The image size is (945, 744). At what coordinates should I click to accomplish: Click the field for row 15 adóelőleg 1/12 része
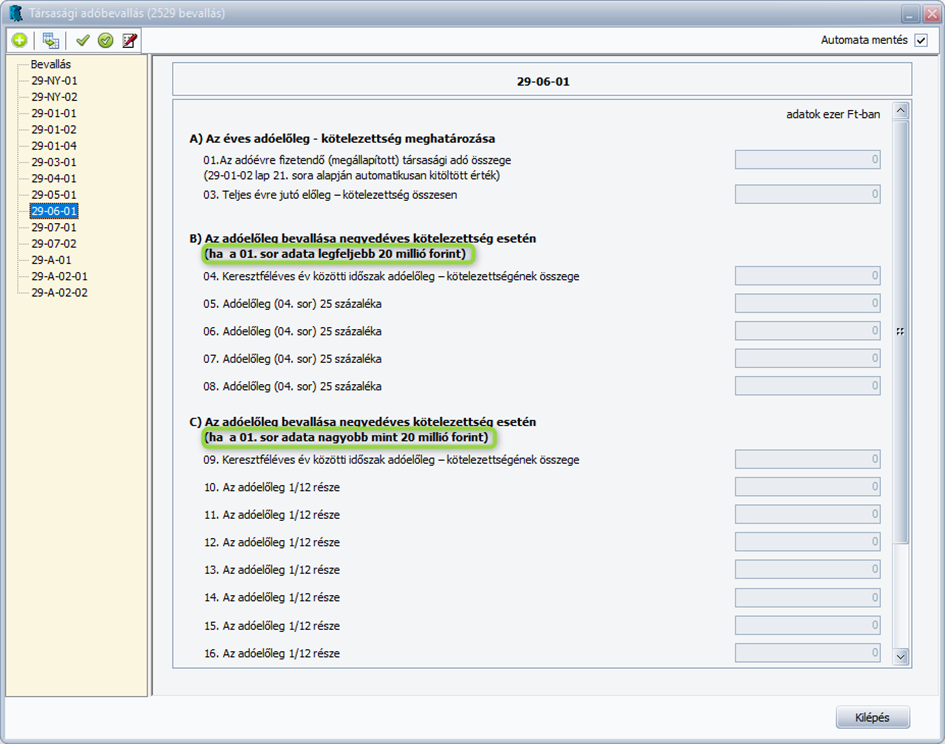click(x=808, y=625)
